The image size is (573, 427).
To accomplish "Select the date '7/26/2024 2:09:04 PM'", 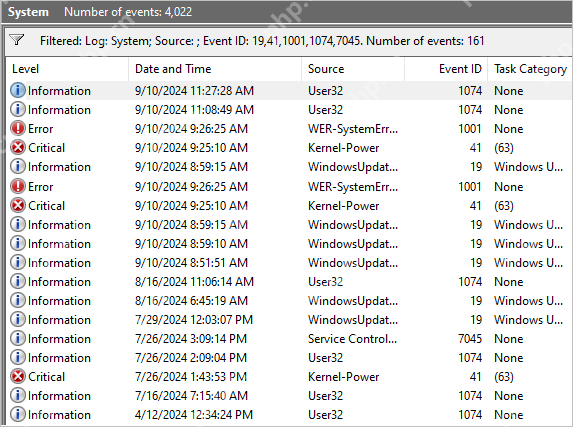I will [x=191, y=358].
